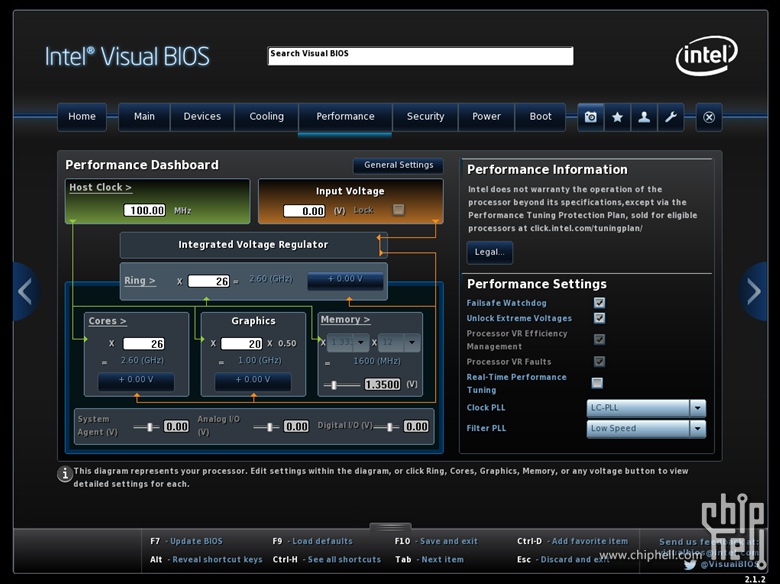Expand the bottom shortcuts panel handle

(x=390, y=526)
